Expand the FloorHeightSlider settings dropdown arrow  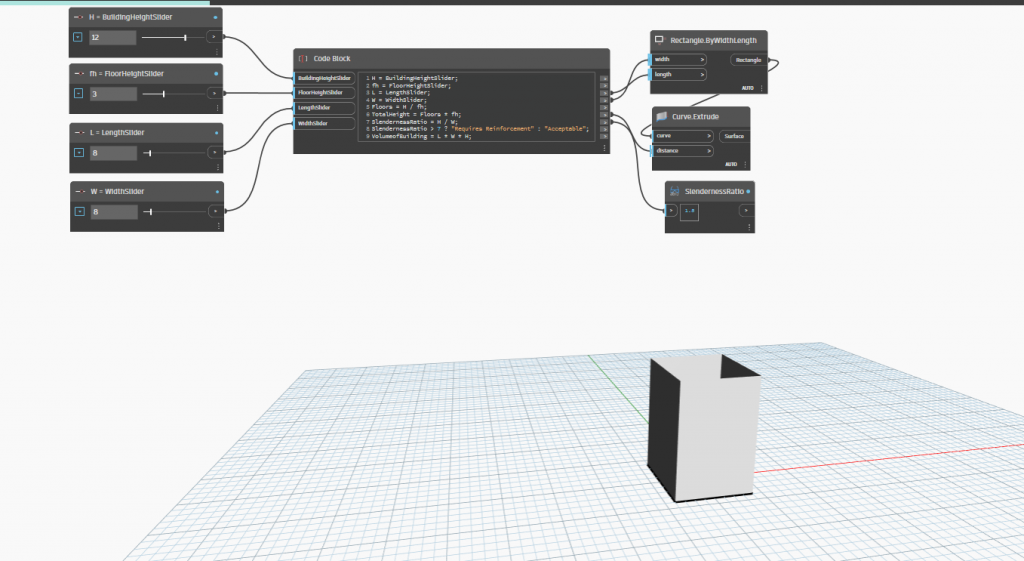[78, 93]
